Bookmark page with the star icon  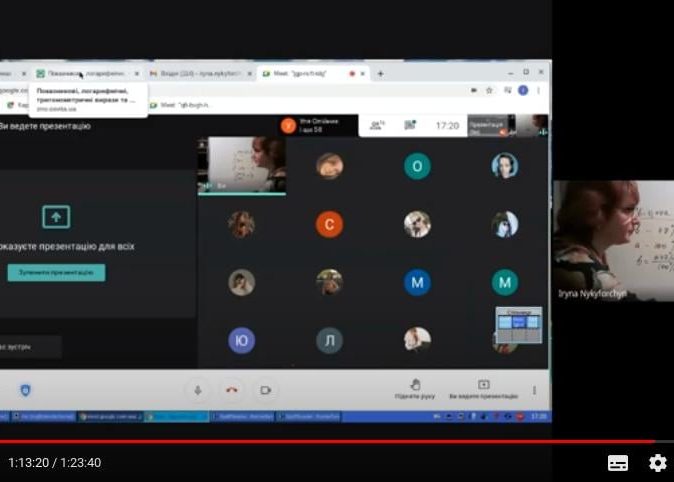pos(490,90)
